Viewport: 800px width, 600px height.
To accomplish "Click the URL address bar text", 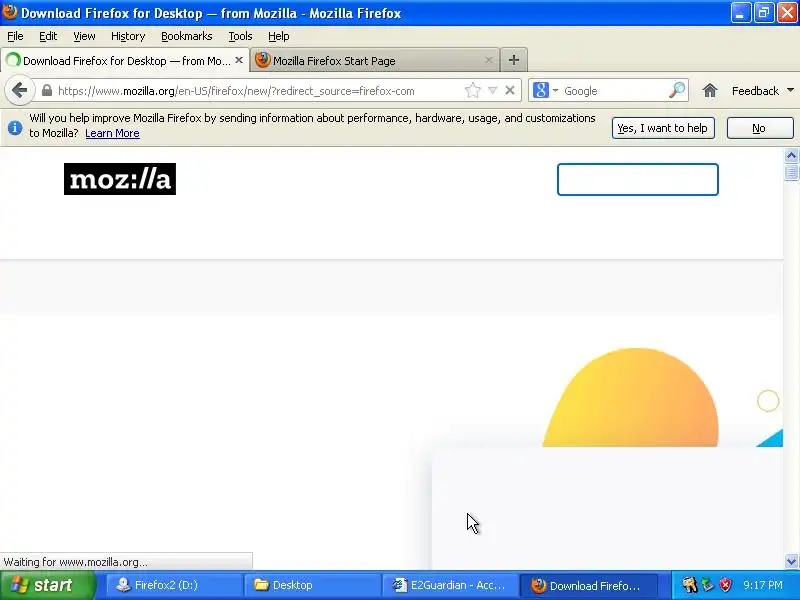I will 236,91.
